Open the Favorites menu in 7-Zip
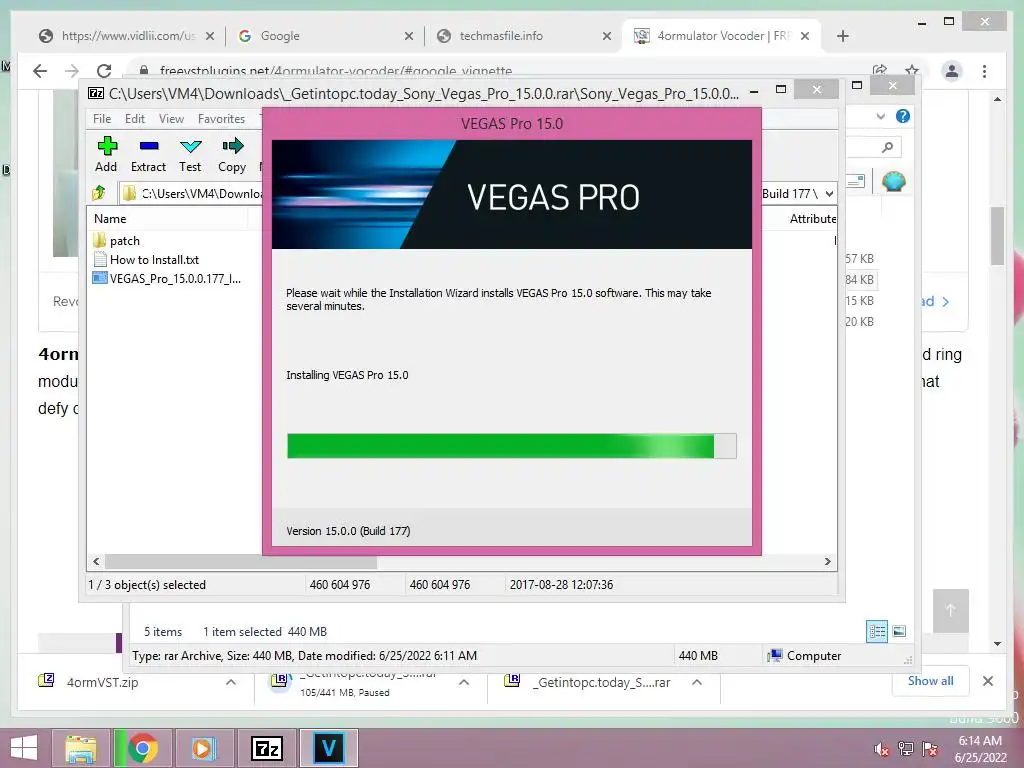 point(221,119)
